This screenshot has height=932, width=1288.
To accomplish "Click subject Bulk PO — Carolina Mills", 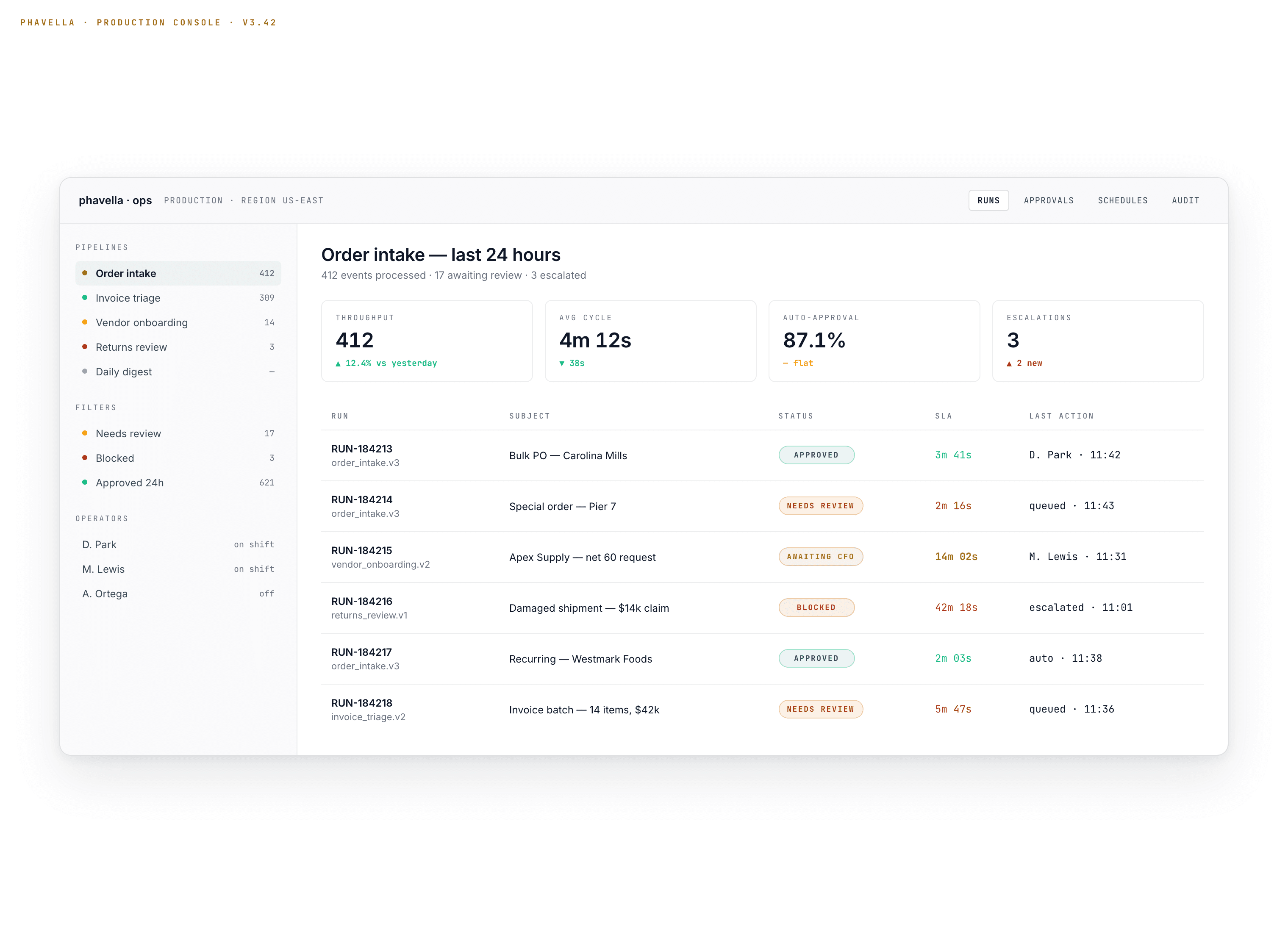I will coord(568,455).
